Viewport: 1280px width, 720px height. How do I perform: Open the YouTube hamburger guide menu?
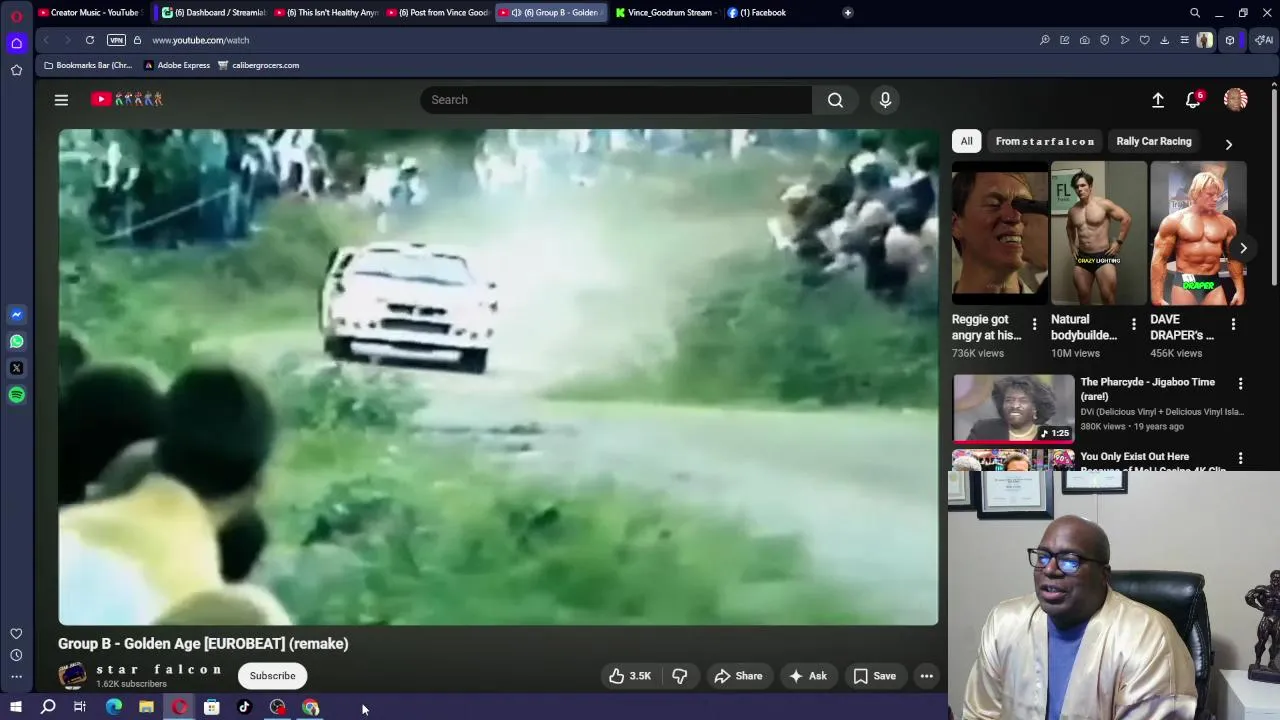tap(61, 100)
